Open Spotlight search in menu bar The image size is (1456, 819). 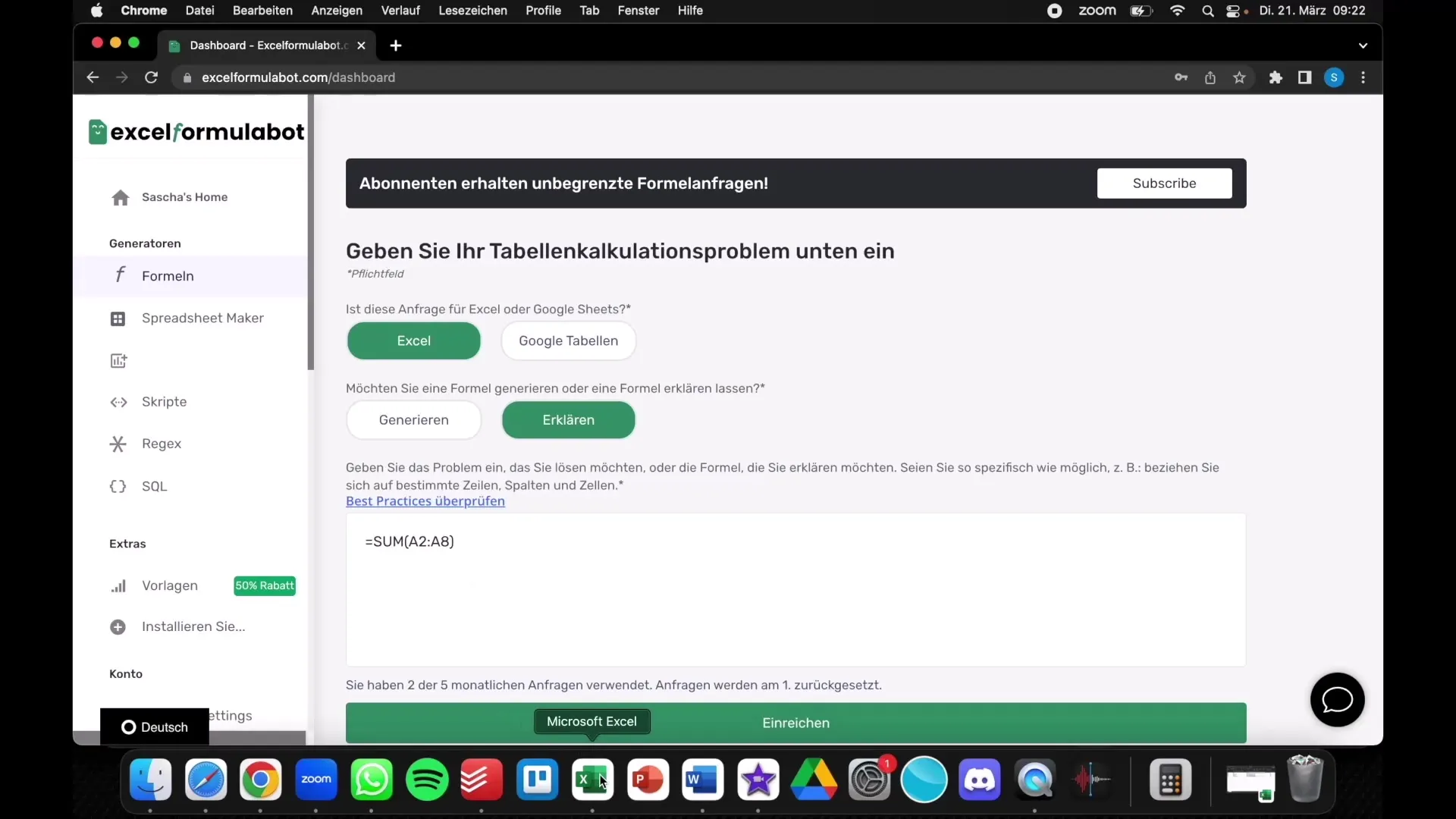pos(1208,11)
